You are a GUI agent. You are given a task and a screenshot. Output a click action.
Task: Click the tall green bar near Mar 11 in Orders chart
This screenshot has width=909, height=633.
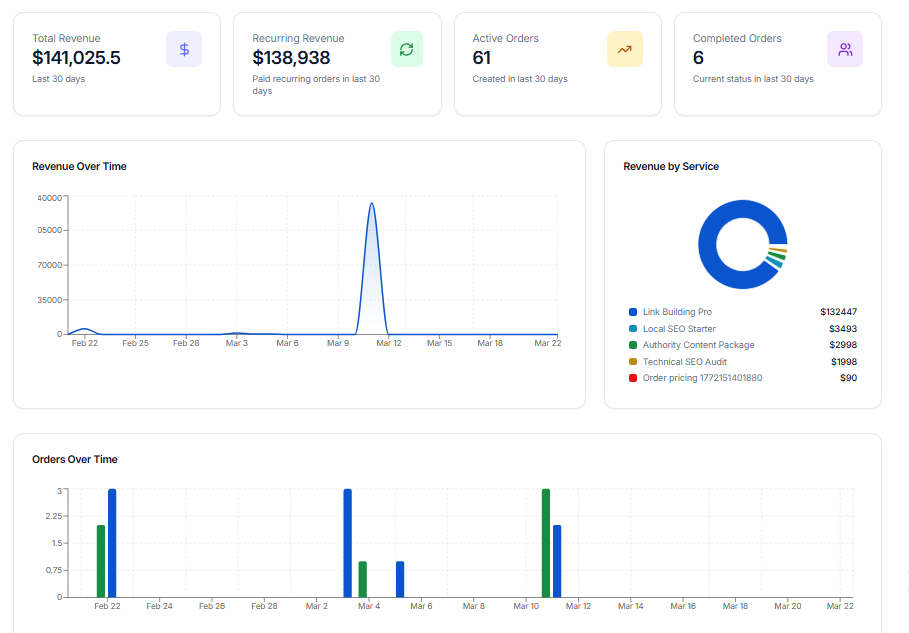tap(546, 543)
